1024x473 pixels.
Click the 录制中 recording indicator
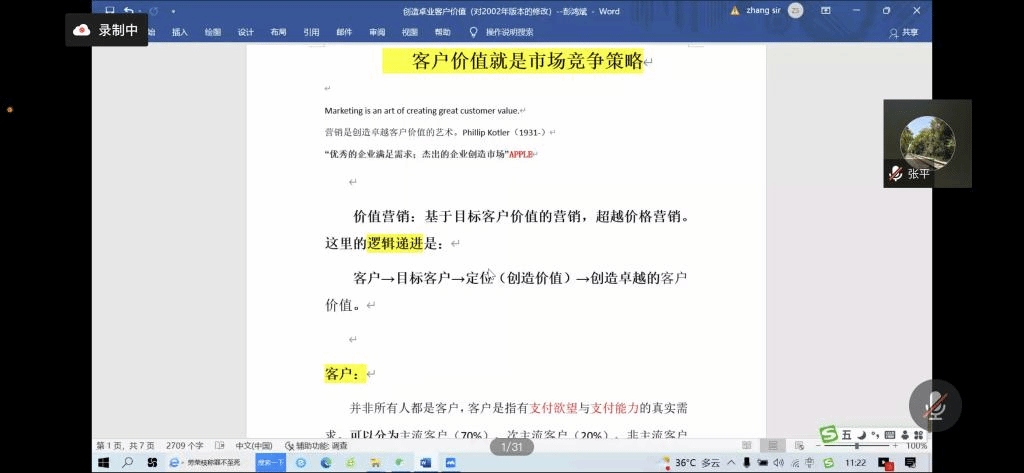click(x=106, y=30)
